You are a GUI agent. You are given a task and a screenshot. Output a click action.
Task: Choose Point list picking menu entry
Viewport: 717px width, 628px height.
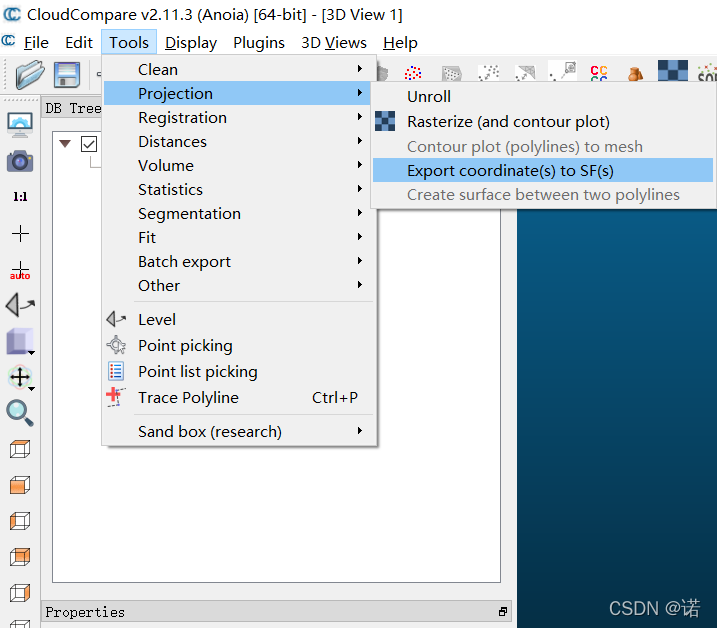click(239, 371)
